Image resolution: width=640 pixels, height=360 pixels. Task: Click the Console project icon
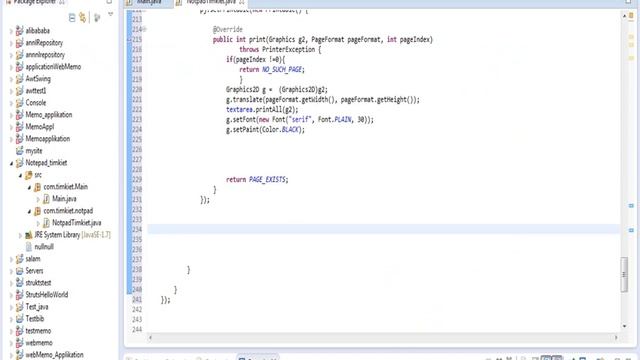(x=19, y=103)
